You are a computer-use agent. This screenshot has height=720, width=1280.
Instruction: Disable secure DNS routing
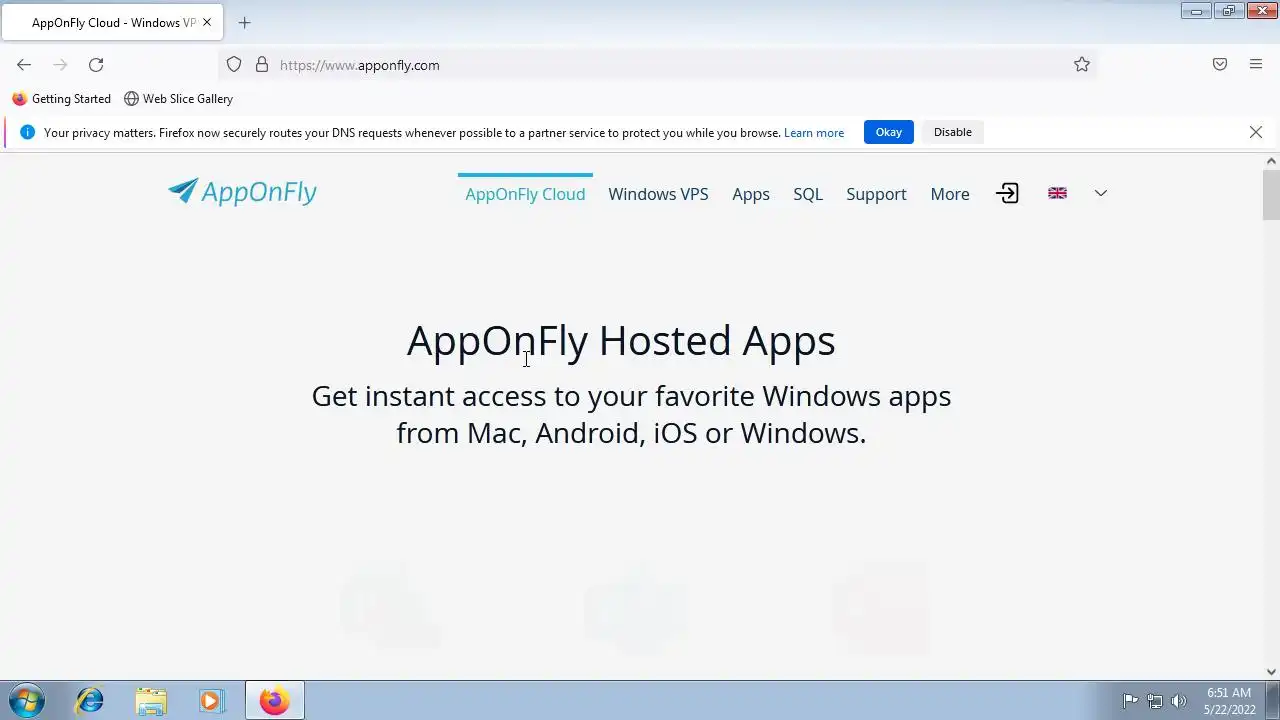pos(953,132)
